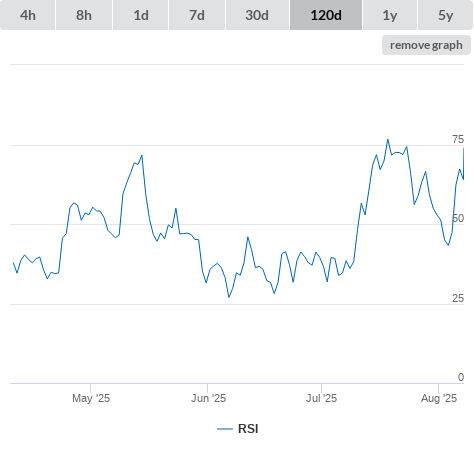Click the lowest RSI dip in early June
474x455 pixels.
pyautogui.click(x=229, y=297)
